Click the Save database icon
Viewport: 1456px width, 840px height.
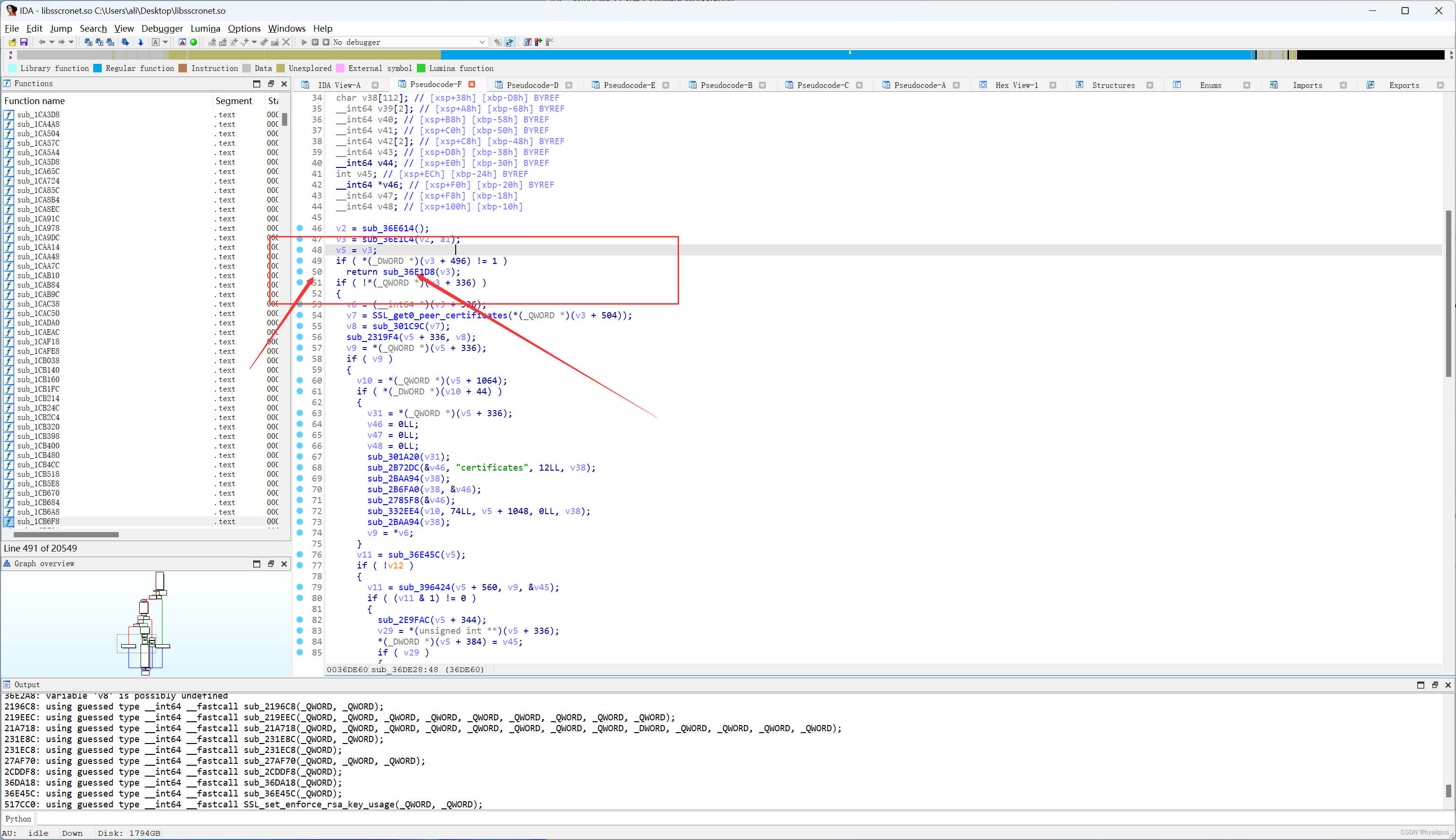(x=24, y=42)
